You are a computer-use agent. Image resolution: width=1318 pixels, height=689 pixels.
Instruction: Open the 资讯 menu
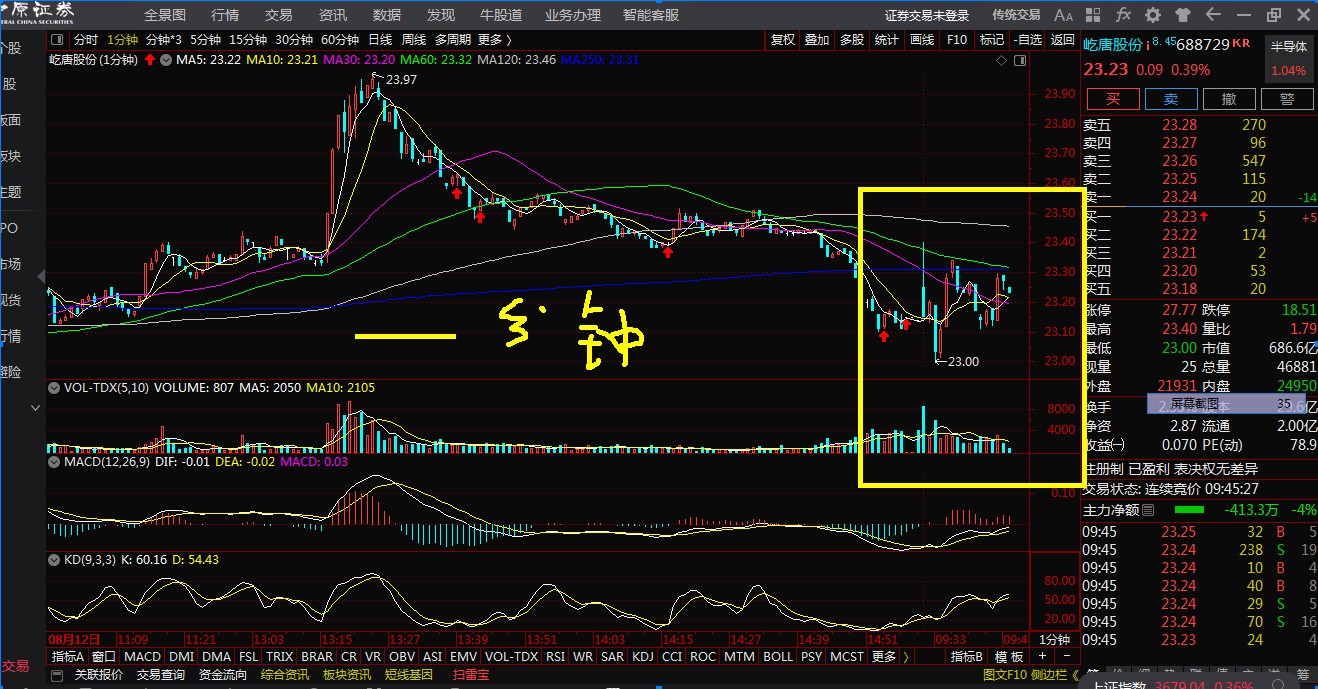pos(333,15)
